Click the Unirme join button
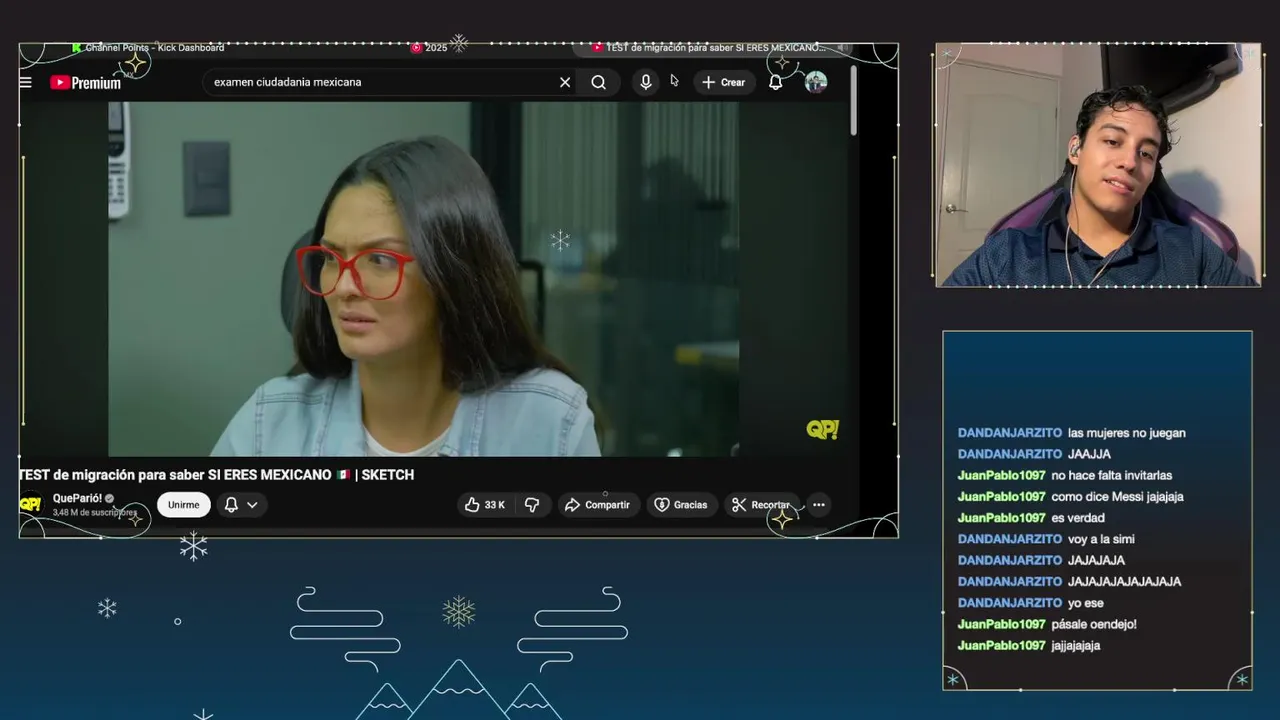Image resolution: width=1280 pixels, height=720 pixels. tap(183, 505)
